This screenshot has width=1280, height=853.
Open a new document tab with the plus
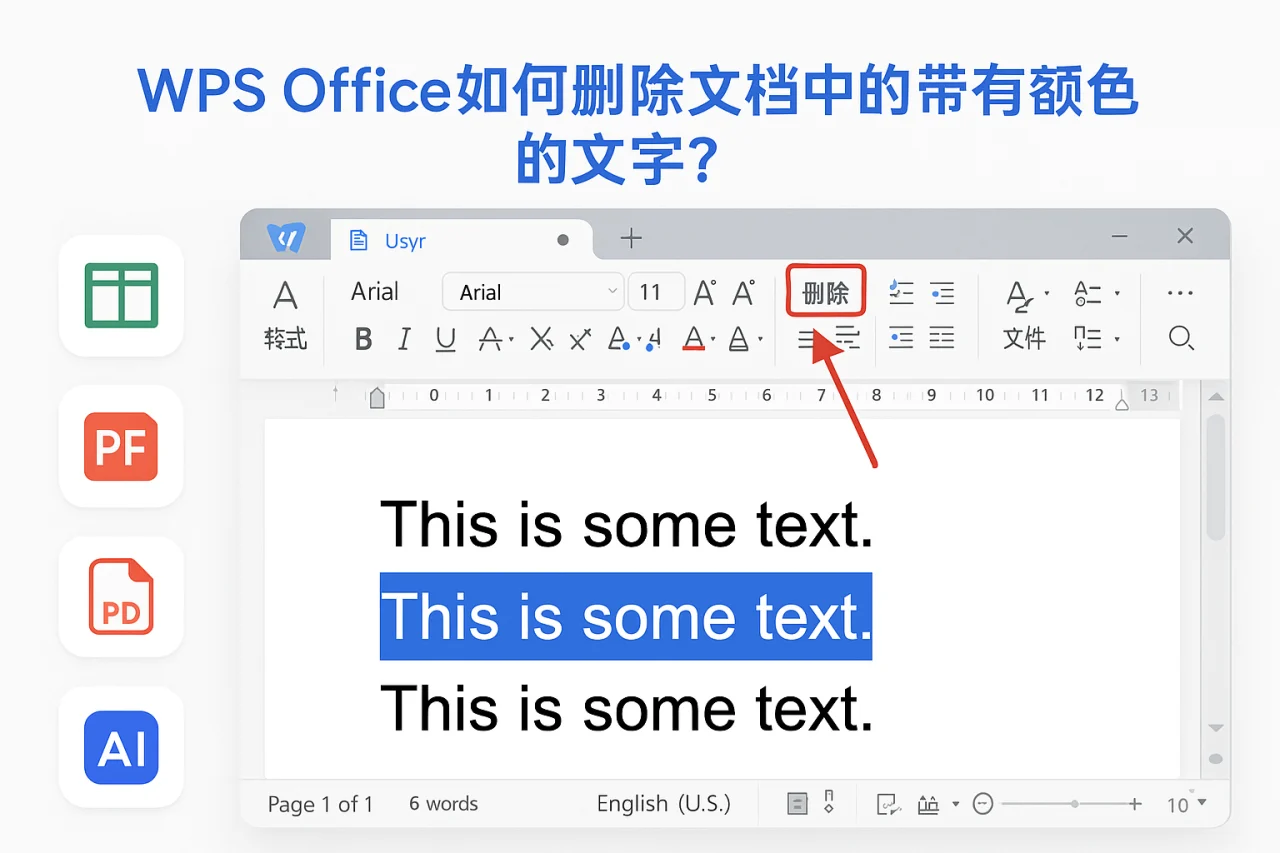(630, 238)
